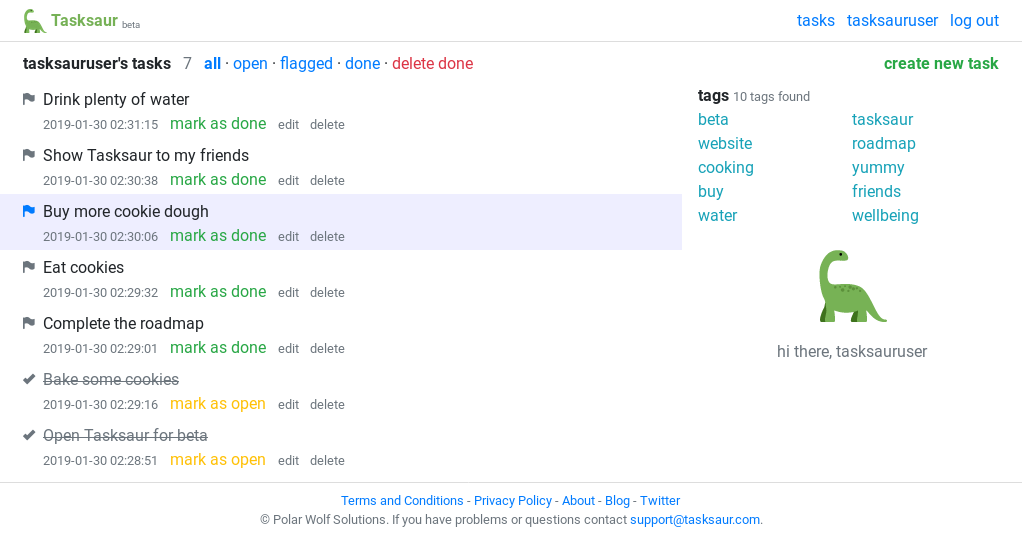This screenshot has width=1022, height=540.
Task: Delete Open Tasksaur for beta task
Action: coord(327,461)
